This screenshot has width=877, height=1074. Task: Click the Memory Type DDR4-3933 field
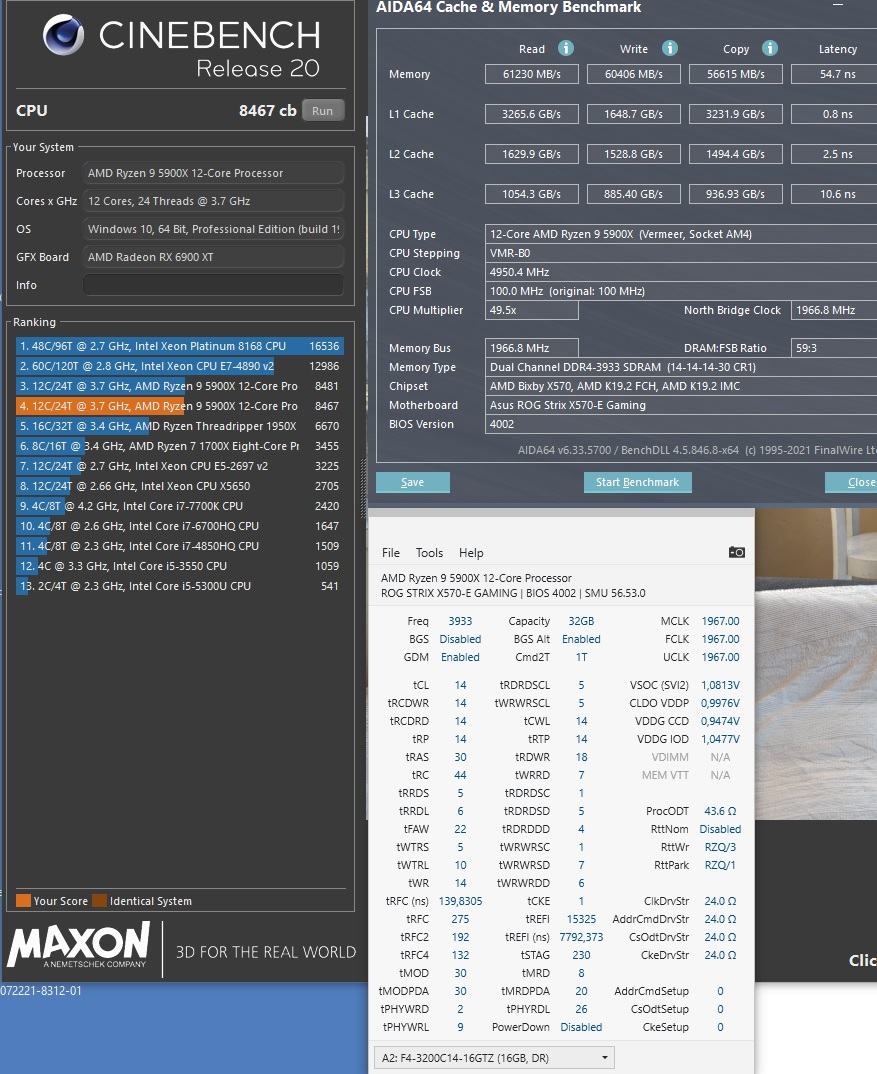point(681,367)
